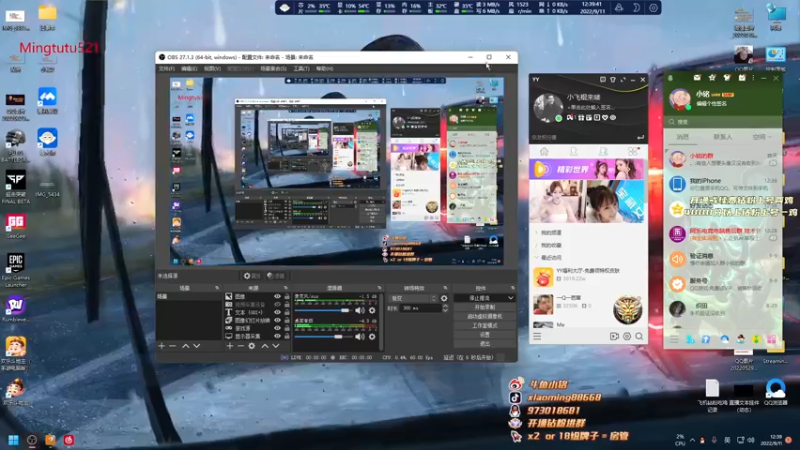This screenshot has width=800, height=450.
Task: Open the YY video camera icon
Action: coord(614,336)
